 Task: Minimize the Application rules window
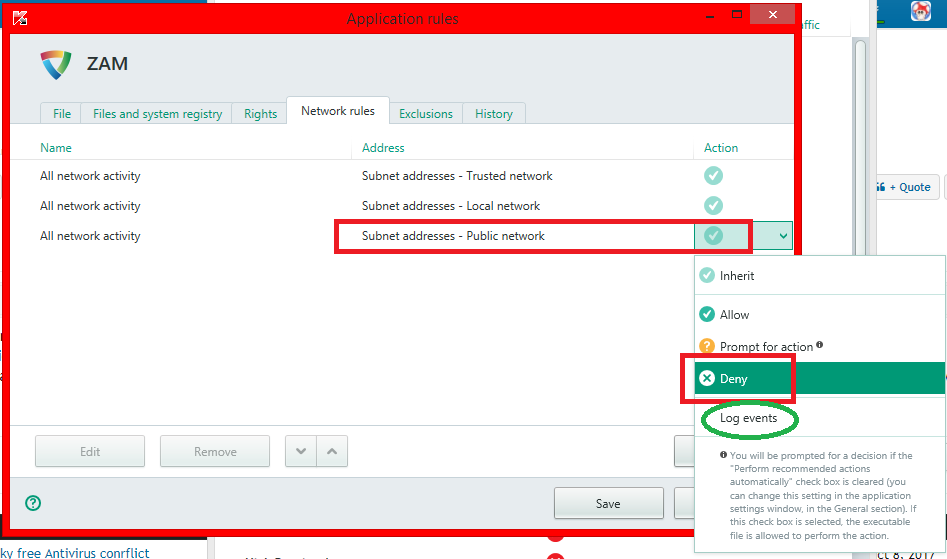[710, 15]
